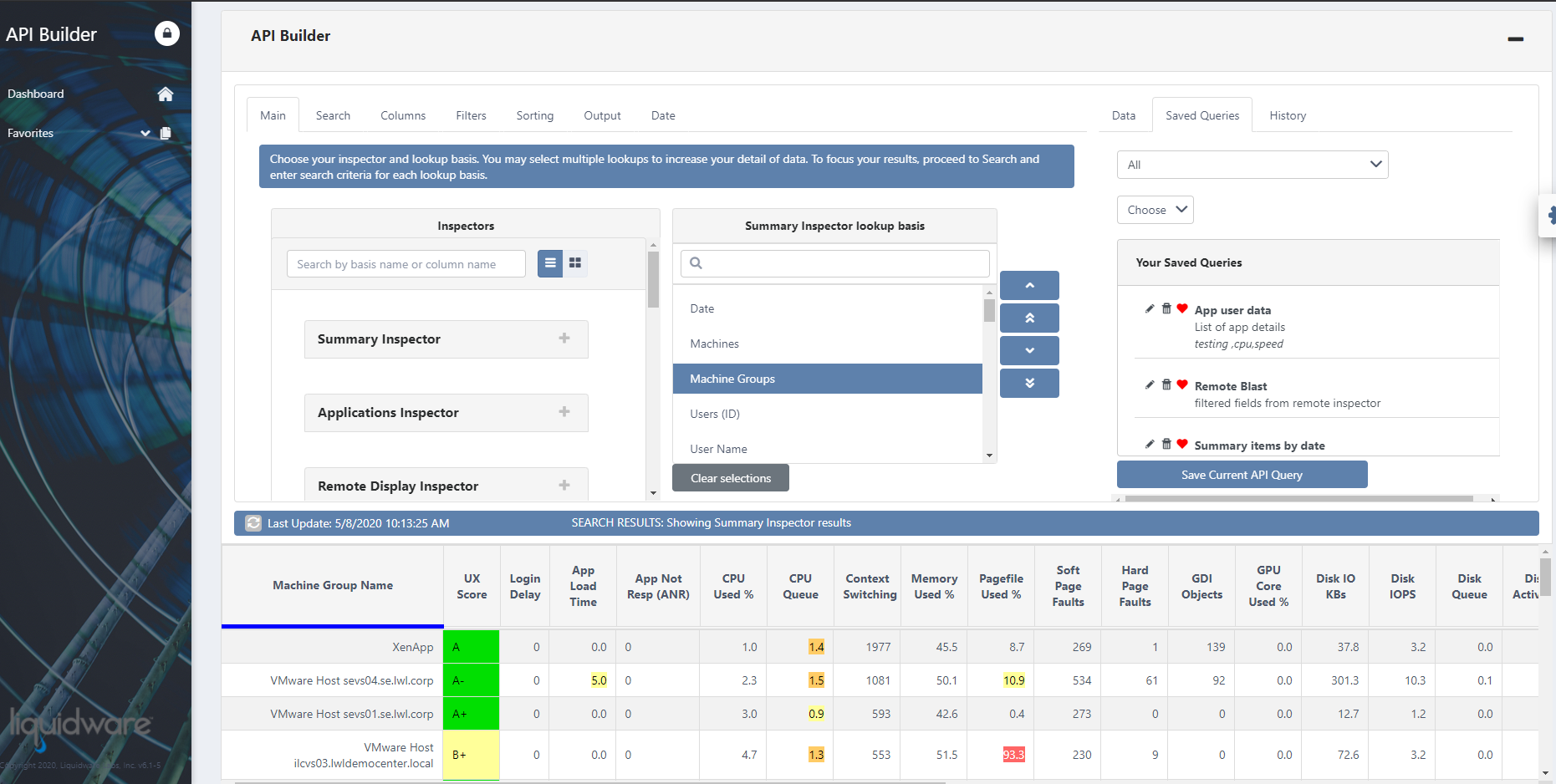Viewport: 1556px width, 784px height.
Task: Open the Date tab
Action: 663,115
